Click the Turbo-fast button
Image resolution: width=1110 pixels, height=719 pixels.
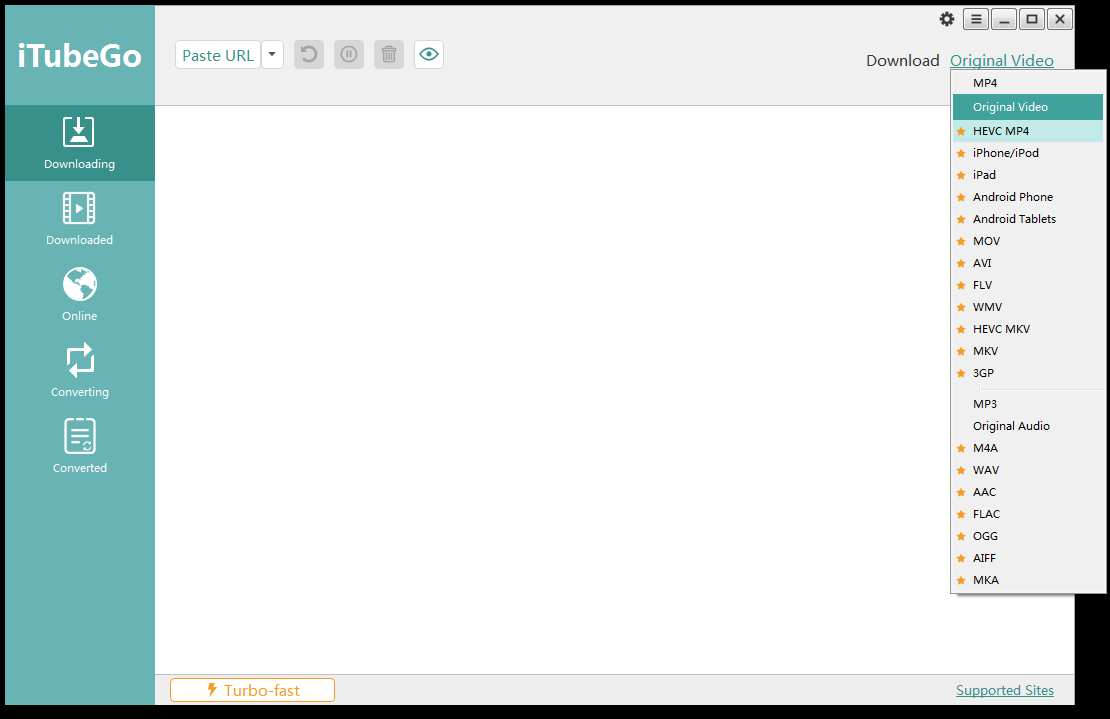tap(252, 690)
